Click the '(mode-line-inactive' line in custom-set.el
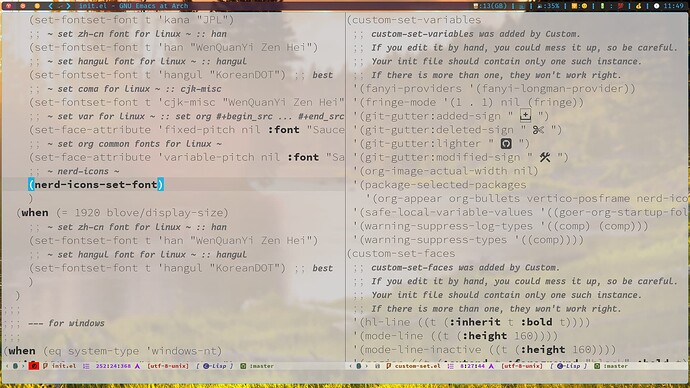 pos(485,349)
